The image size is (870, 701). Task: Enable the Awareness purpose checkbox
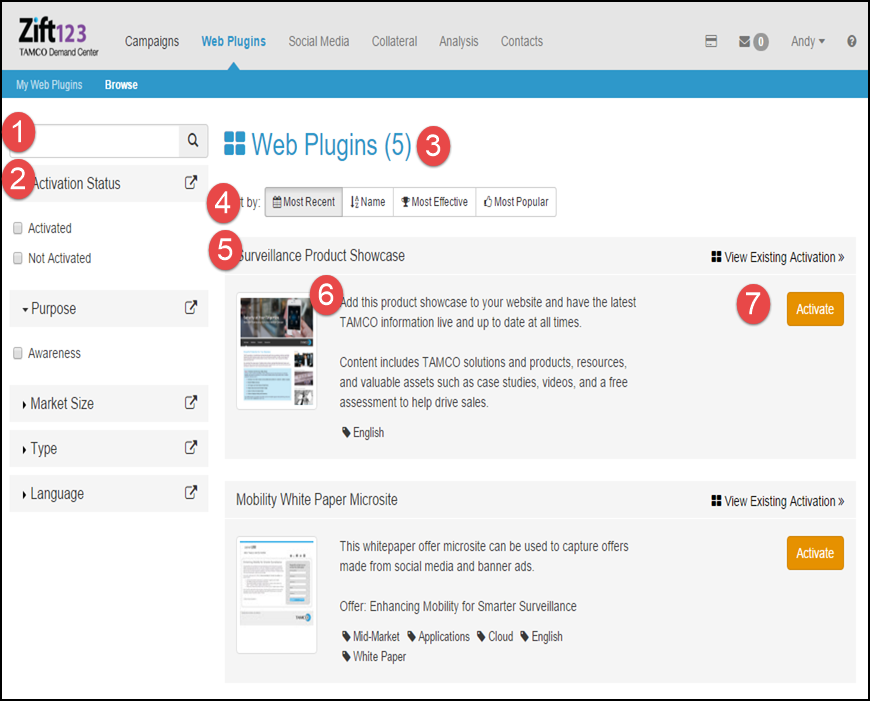[x=18, y=353]
